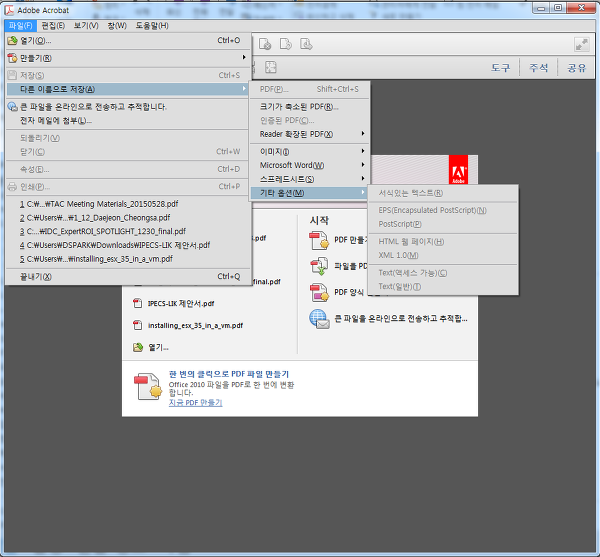Open the 편집(E) menu
Screen dimensions: 600x557
click(x=53, y=26)
